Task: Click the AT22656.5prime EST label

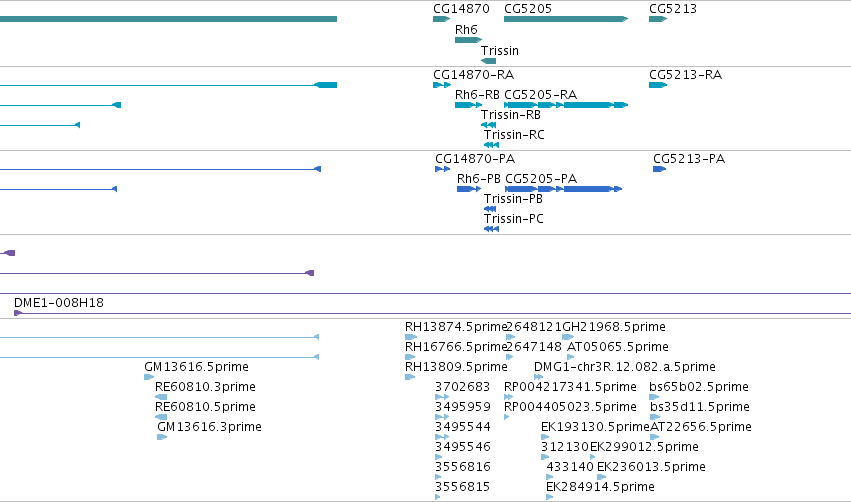Action: tap(701, 427)
